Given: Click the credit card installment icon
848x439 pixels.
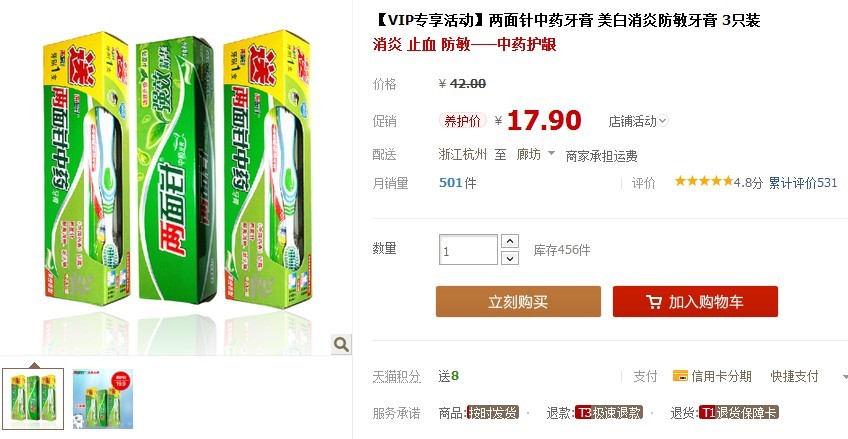Looking at the screenshot, I should (680, 375).
